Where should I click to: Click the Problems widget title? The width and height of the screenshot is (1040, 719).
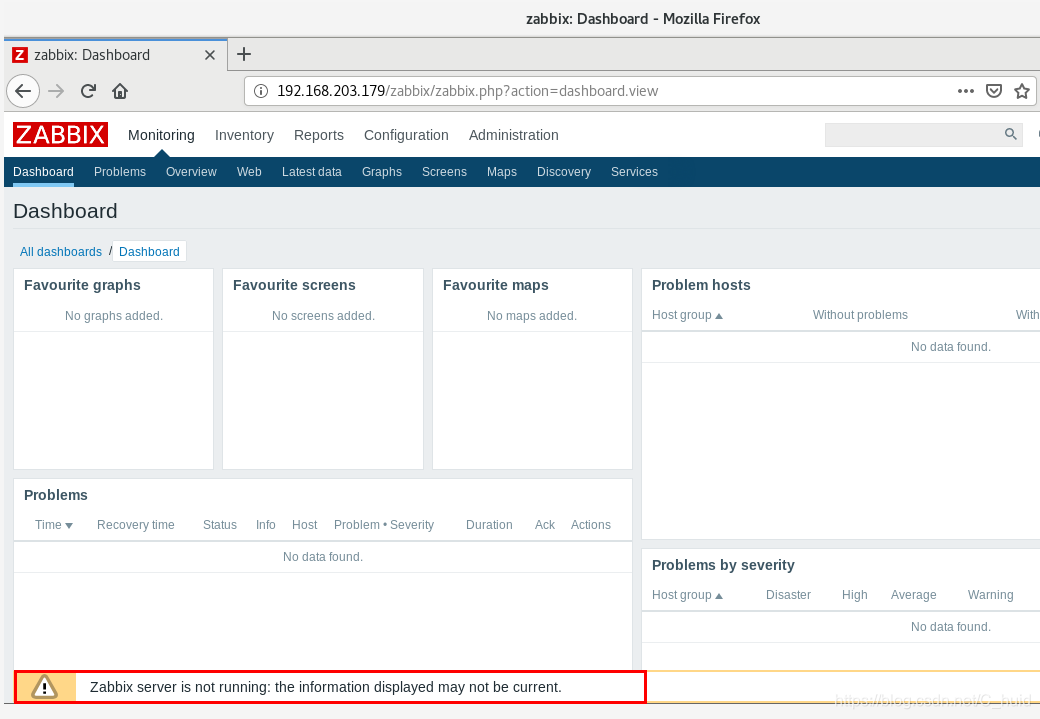point(56,495)
